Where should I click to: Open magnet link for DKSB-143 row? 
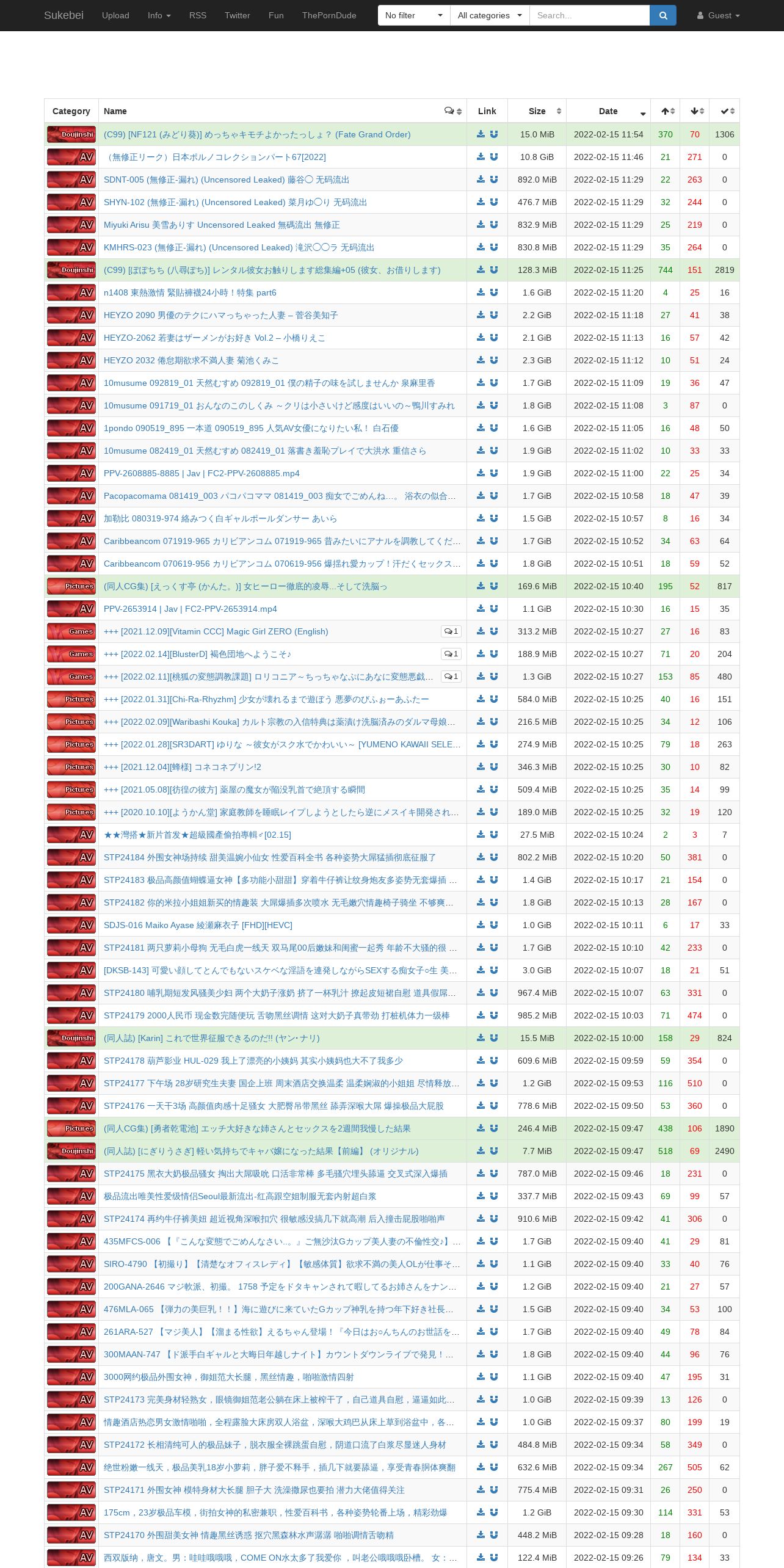tap(494, 970)
